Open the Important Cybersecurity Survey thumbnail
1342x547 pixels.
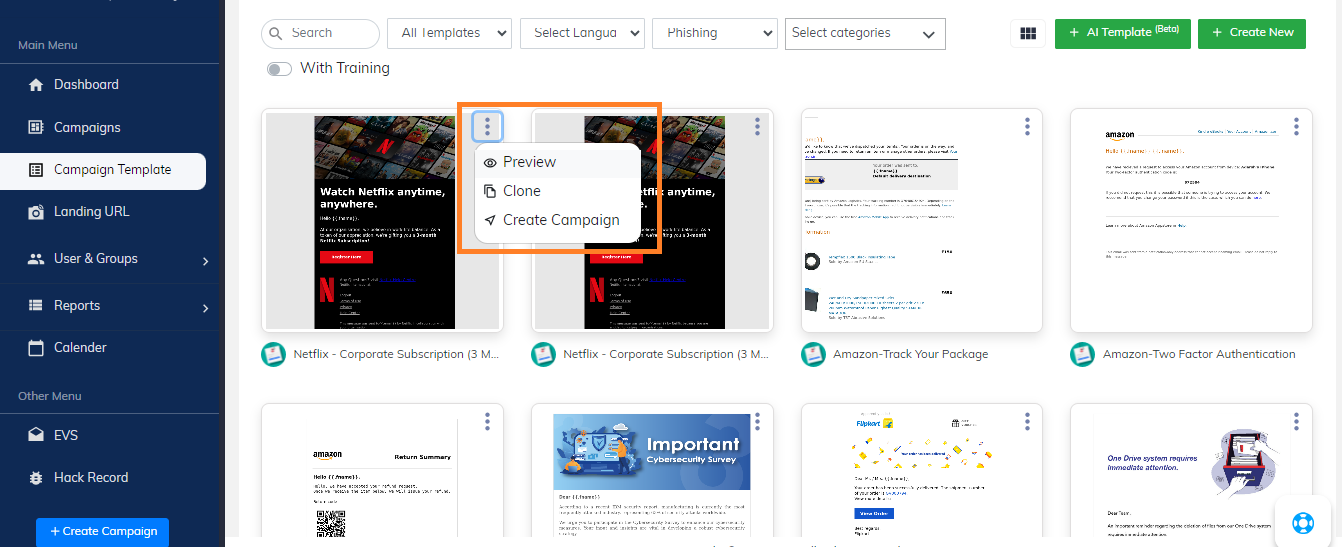point(652,476)
